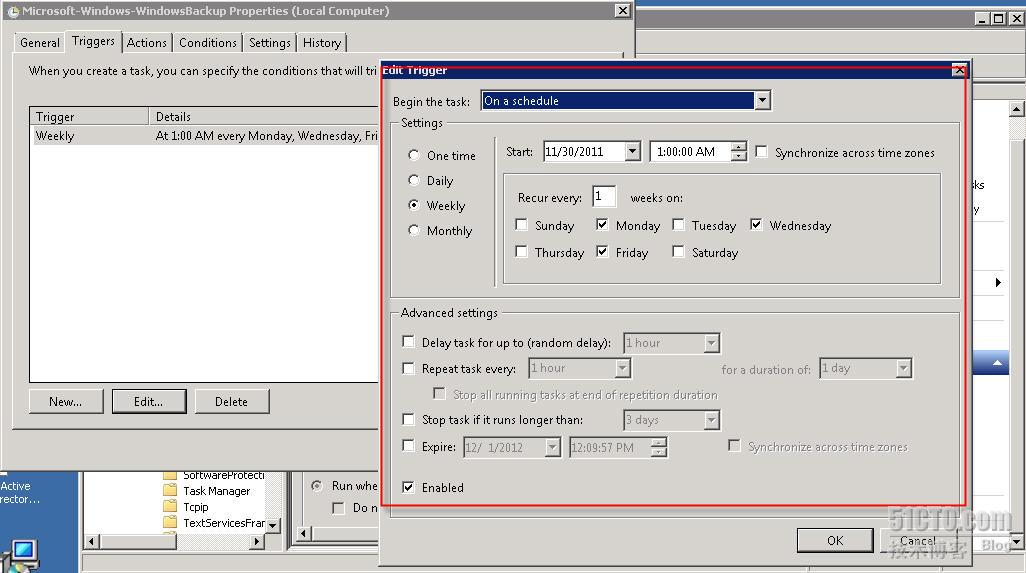
Task: Increase the Start time with up spinner
Action: 739,147
